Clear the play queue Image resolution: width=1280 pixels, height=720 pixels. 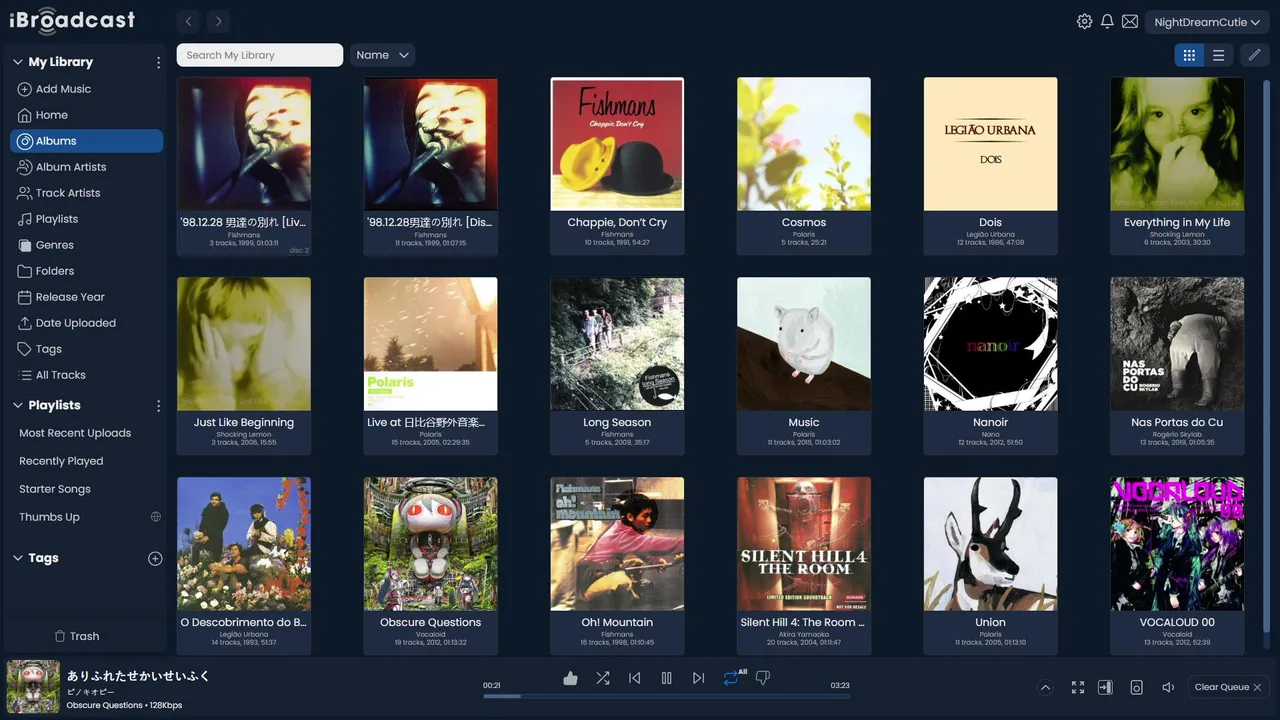pyautogui.click(x=1228, y=687)
